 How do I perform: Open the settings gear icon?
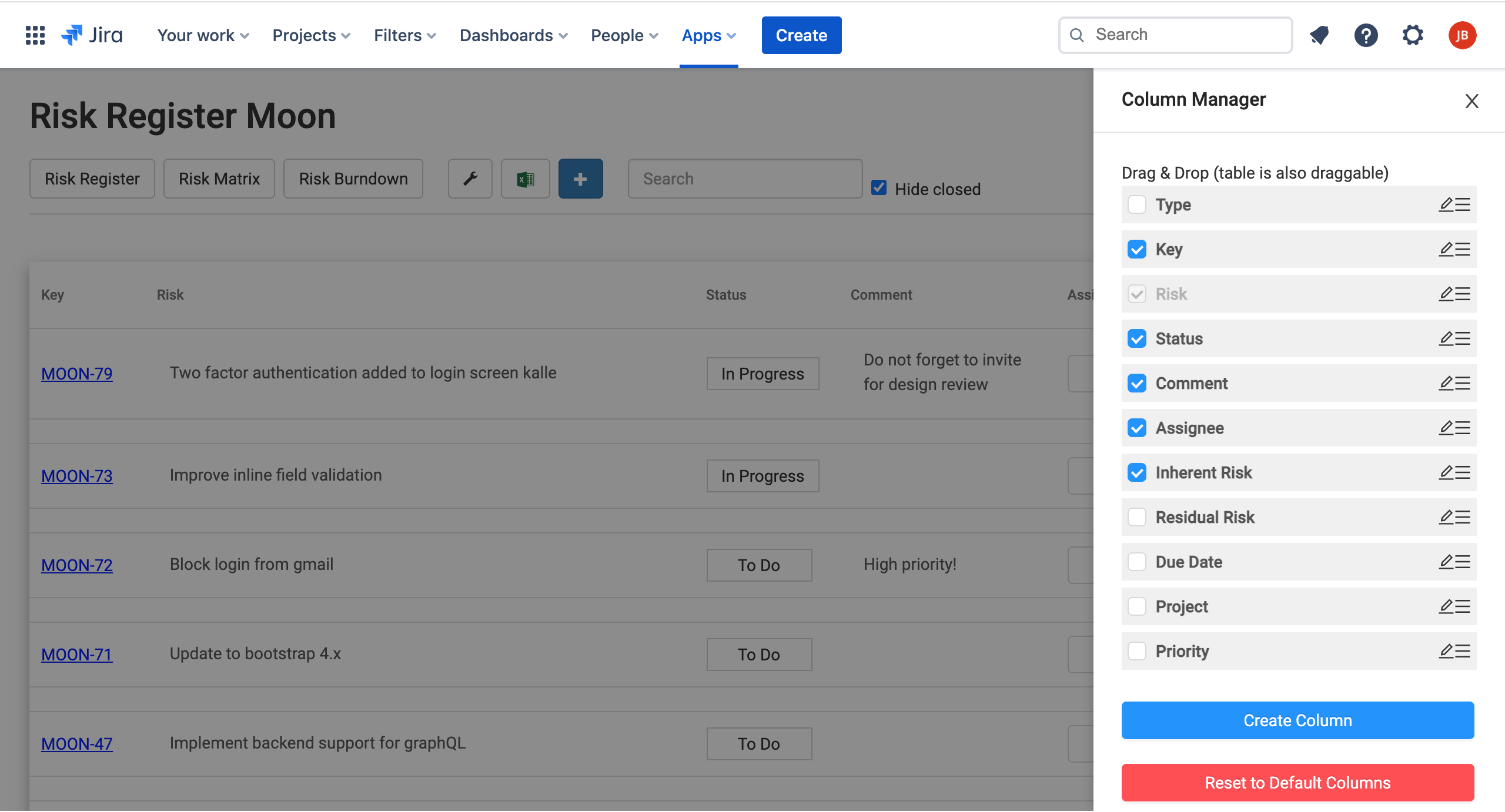1412,35
